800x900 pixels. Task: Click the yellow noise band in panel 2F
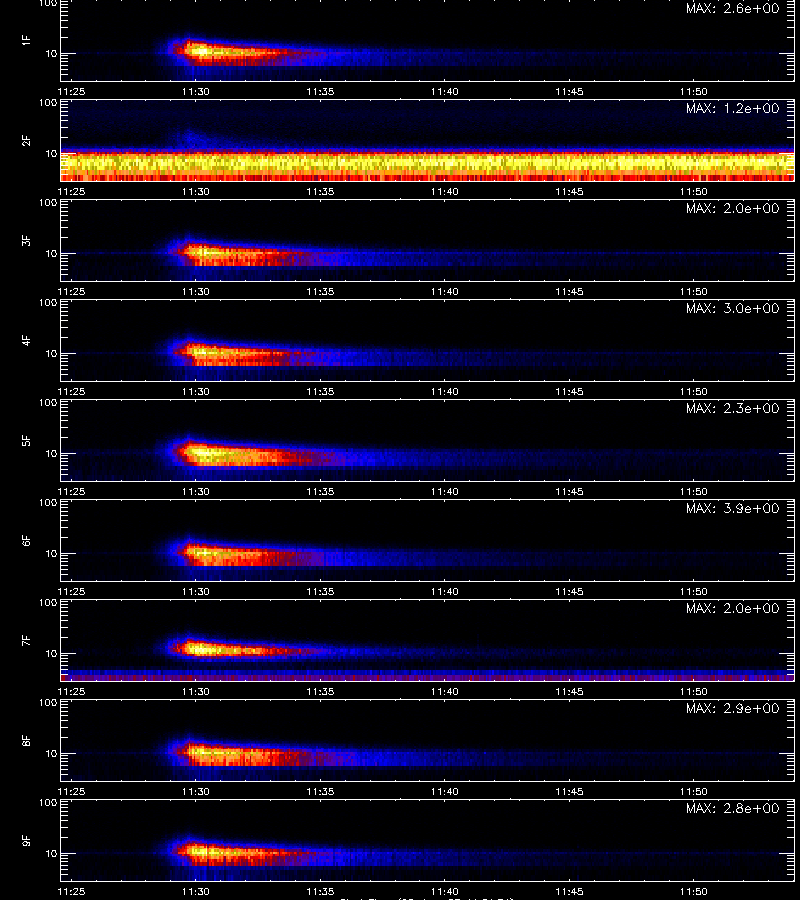coord(428,164)
